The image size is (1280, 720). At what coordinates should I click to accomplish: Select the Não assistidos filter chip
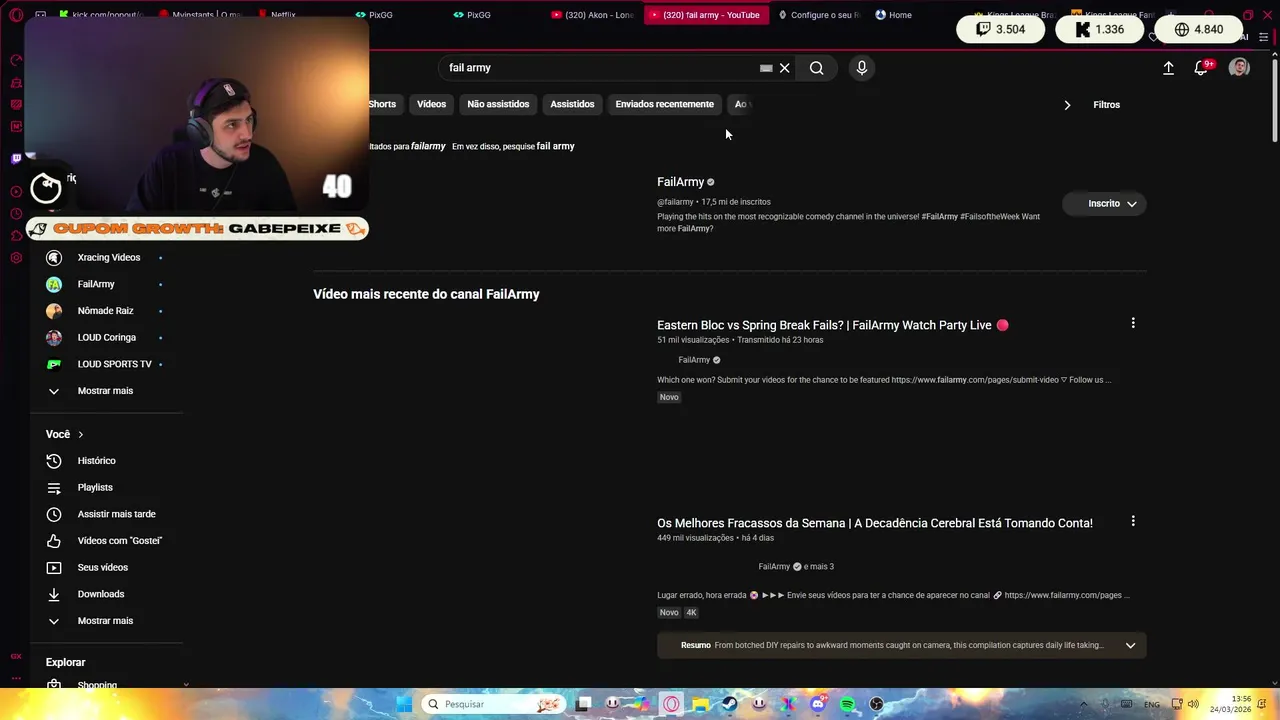point(498,104)
